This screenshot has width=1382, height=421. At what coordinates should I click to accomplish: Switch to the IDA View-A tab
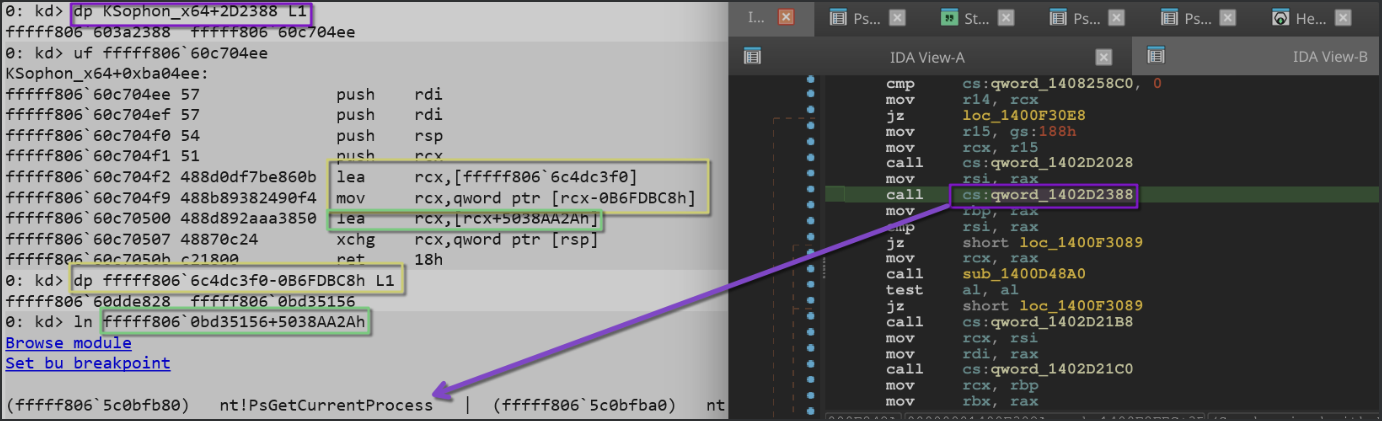tap(926, 57)
